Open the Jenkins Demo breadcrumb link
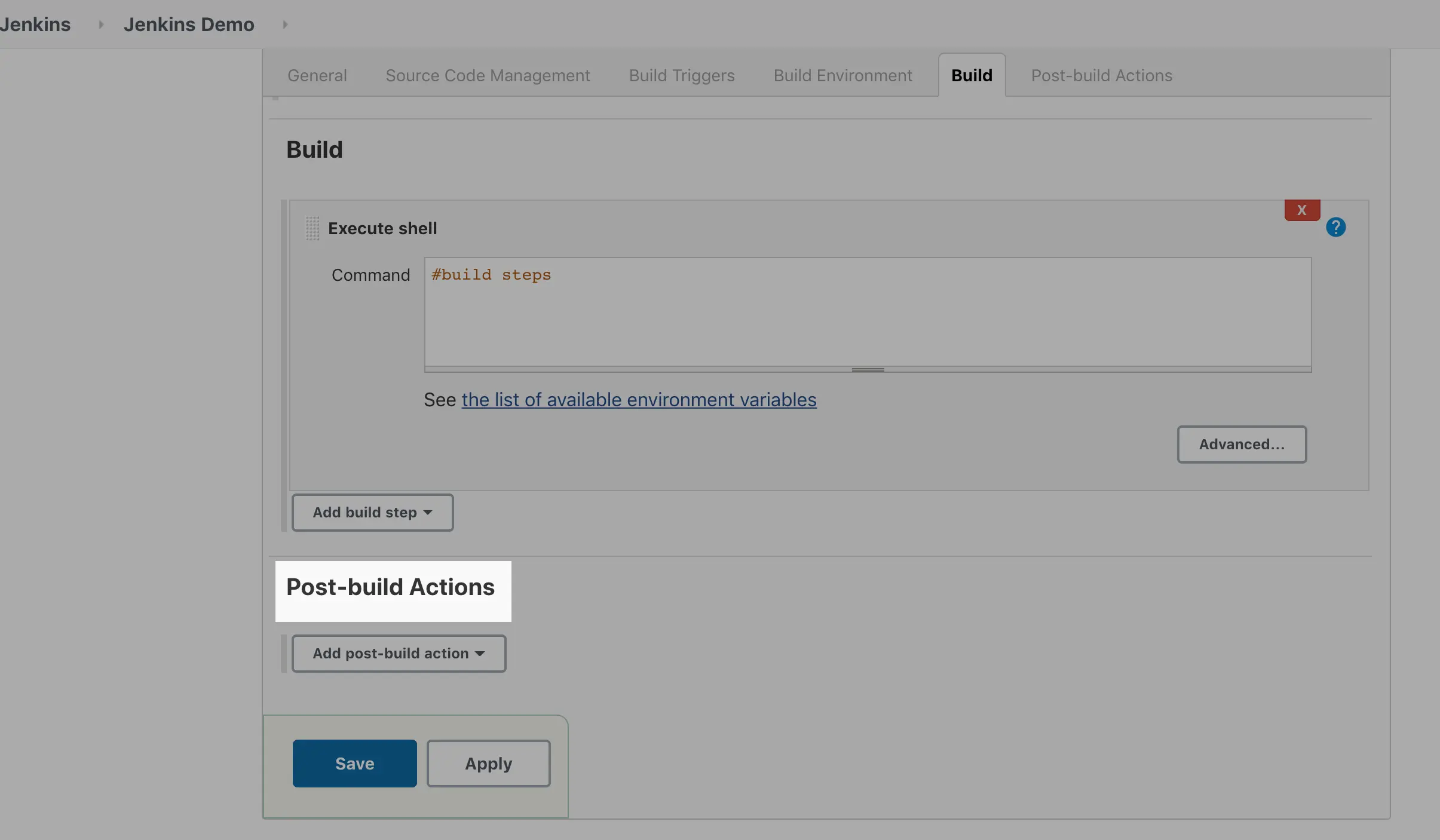The image size is (1440, 840). 189,24
